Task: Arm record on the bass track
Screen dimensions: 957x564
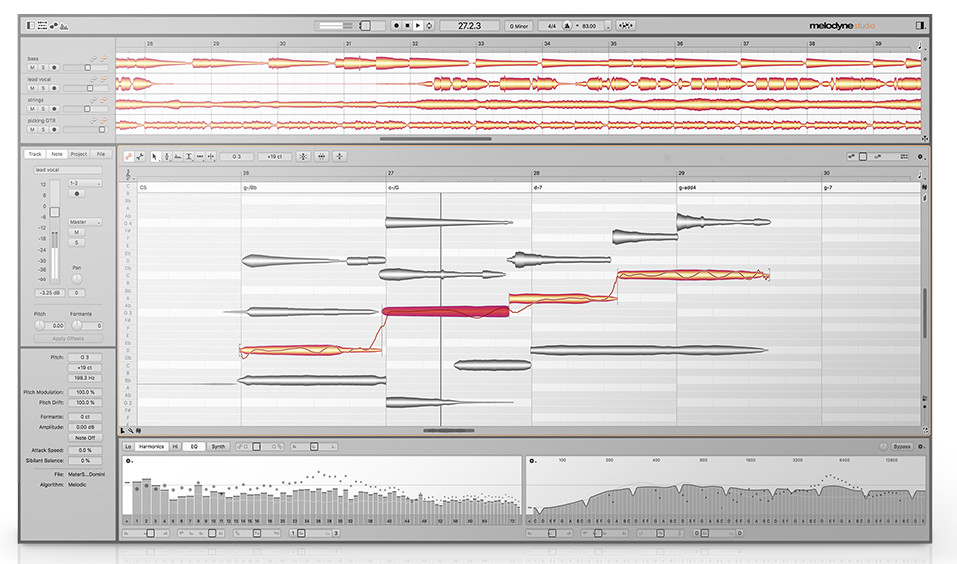Action: click(54, 67)
